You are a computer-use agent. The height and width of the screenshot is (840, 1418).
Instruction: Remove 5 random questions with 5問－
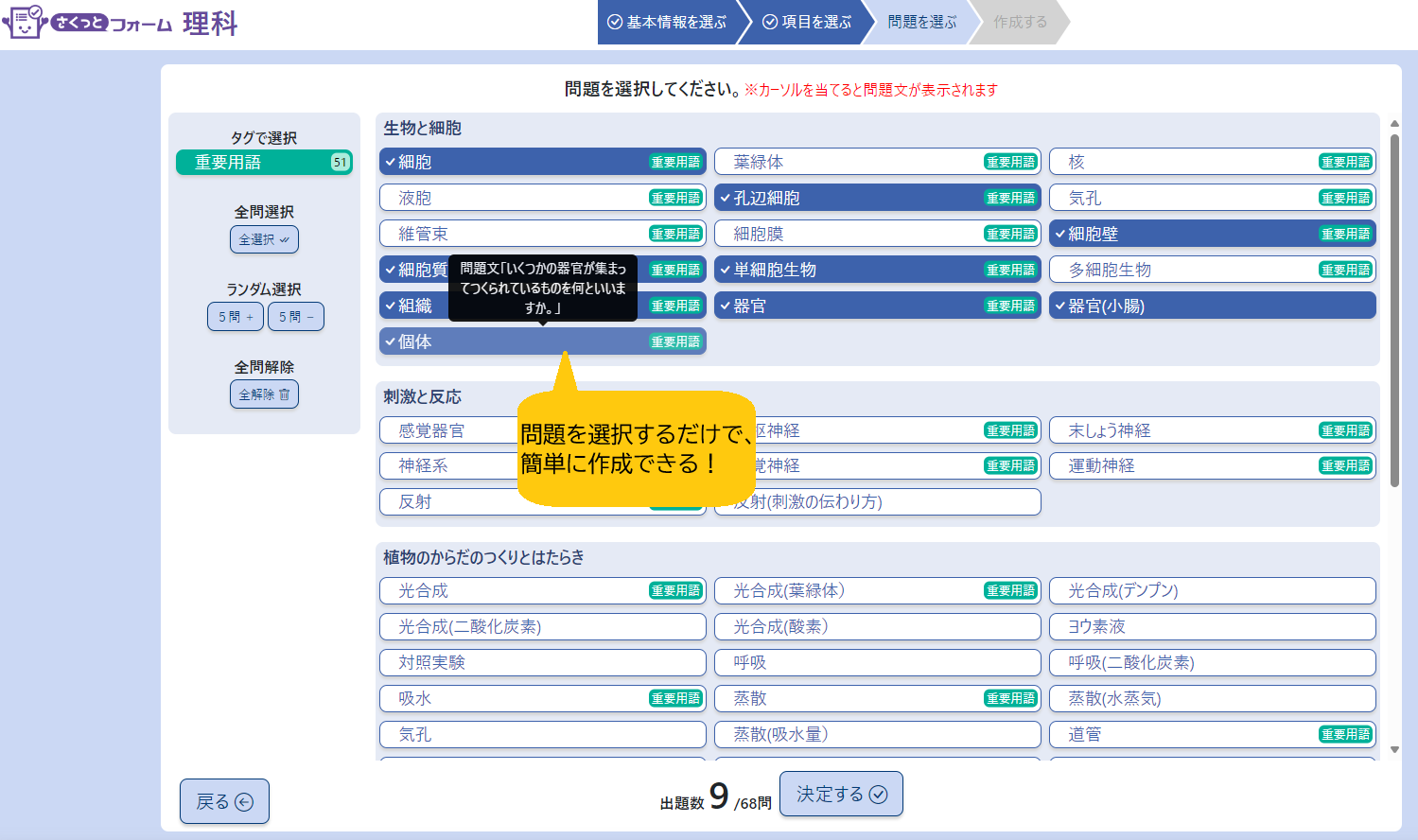296,317
